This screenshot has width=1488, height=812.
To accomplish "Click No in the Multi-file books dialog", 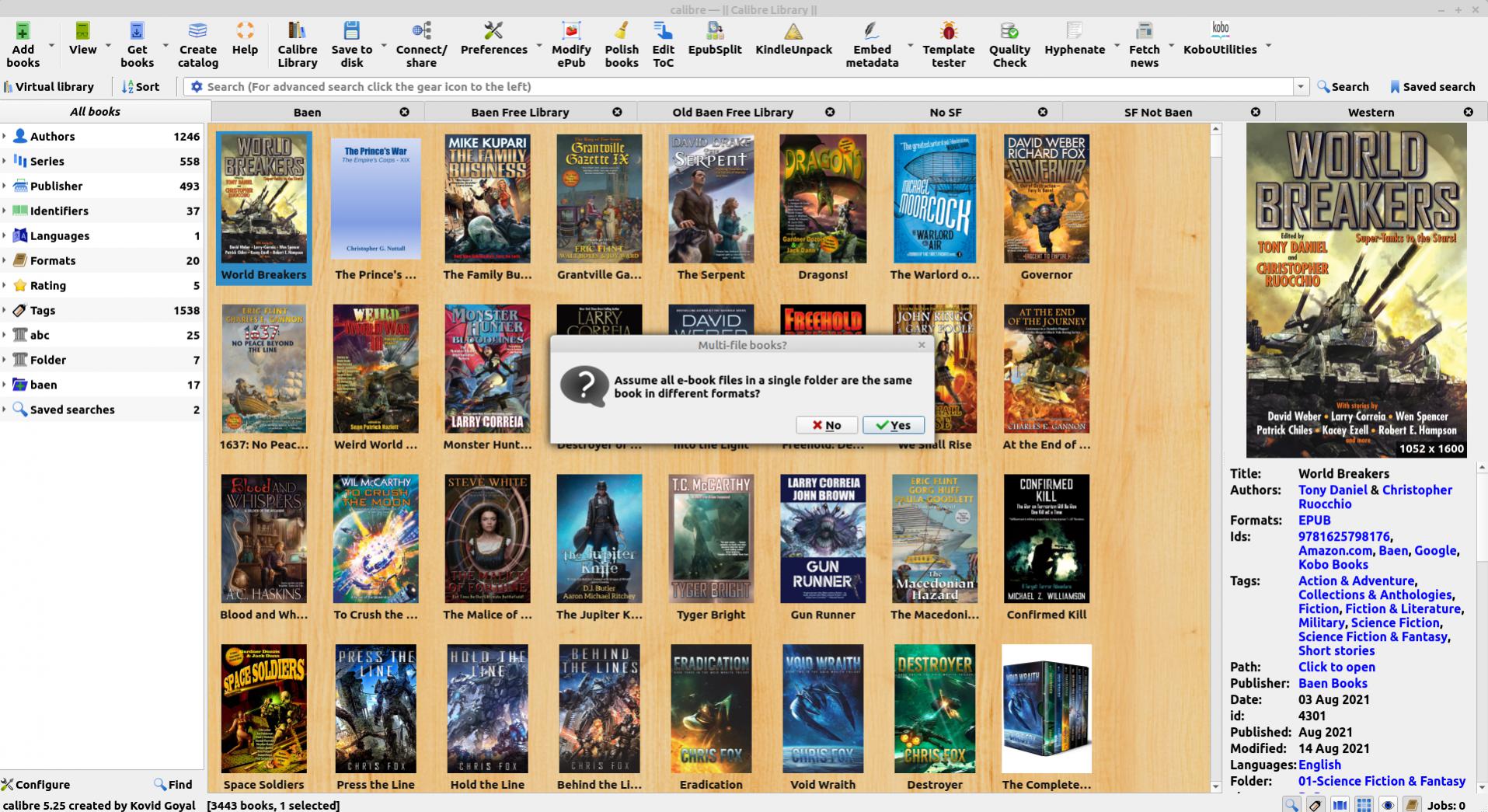I will tap(827, 425).
